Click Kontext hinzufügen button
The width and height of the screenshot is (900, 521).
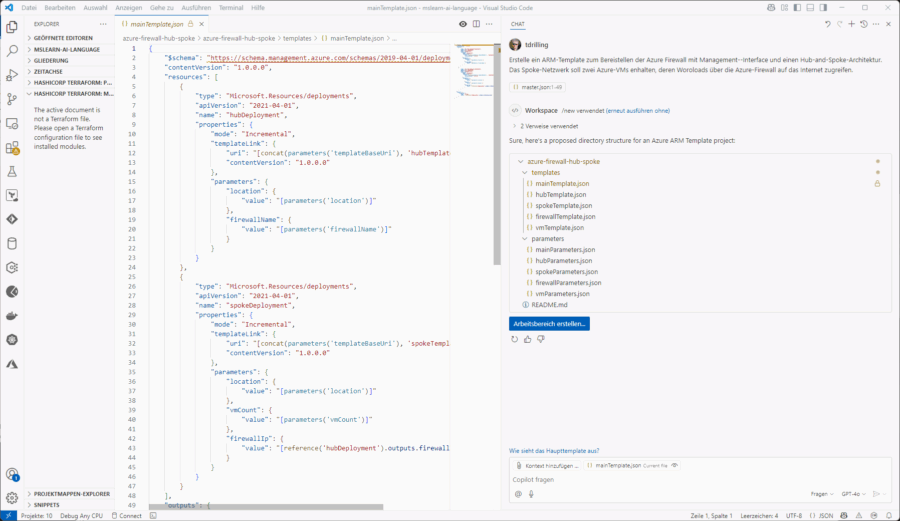pos(546,465)
